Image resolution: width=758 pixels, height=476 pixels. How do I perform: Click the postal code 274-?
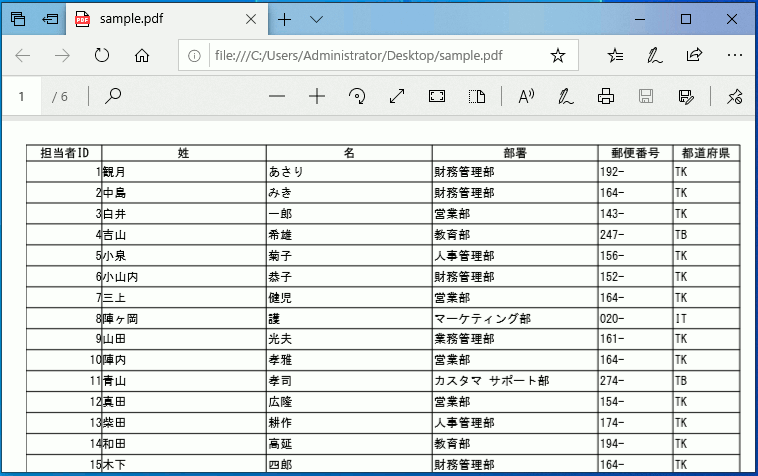coord(612,381)
